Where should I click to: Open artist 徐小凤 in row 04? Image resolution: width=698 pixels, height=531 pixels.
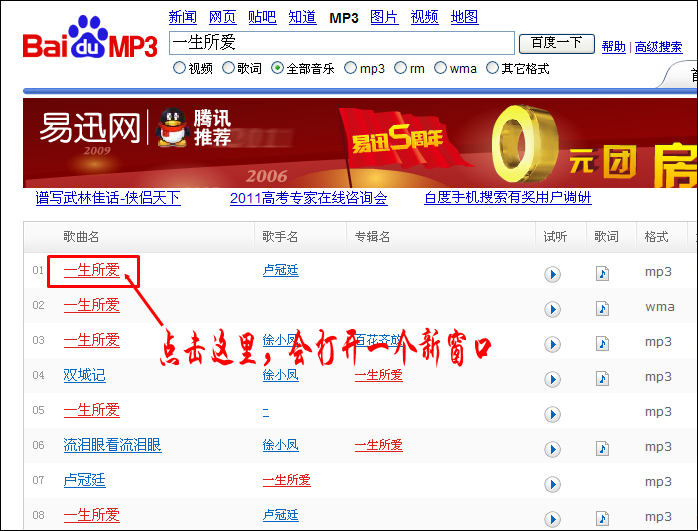click(x=280, y=375)
